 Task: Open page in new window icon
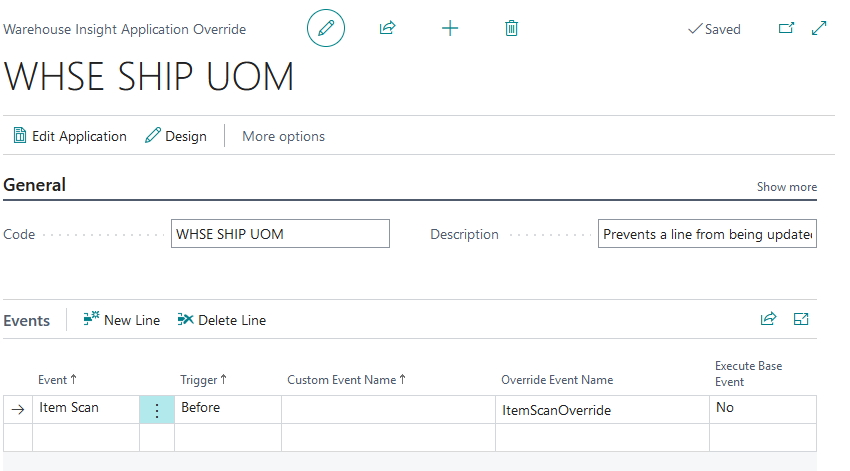[x=786, y=29]
